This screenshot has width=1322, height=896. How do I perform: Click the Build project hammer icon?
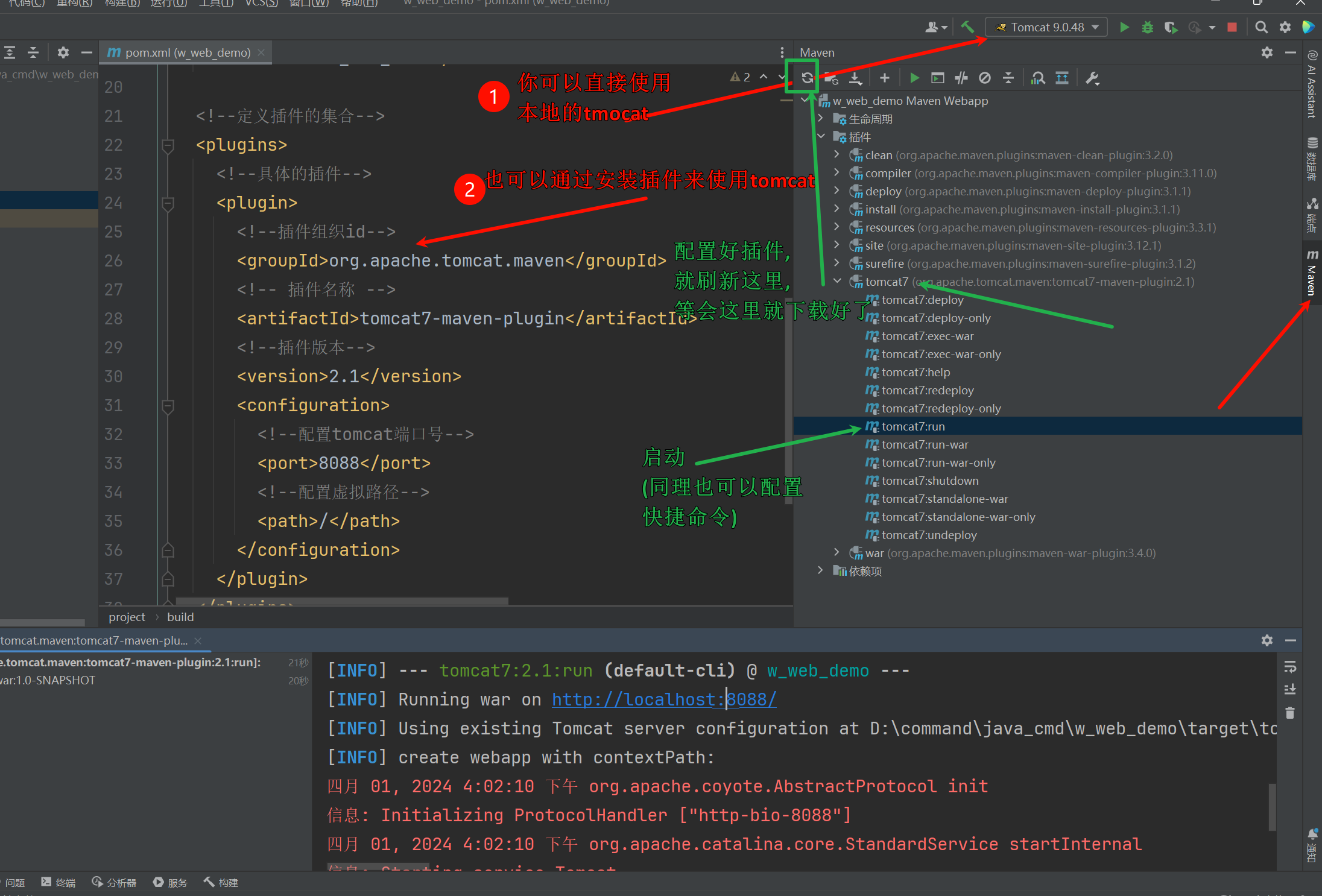967,27
